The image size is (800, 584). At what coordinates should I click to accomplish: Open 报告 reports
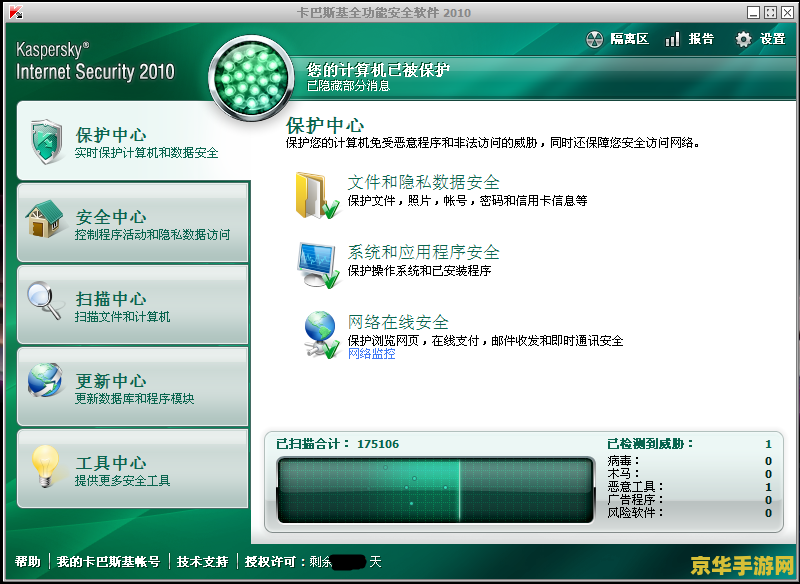point(701,39)
